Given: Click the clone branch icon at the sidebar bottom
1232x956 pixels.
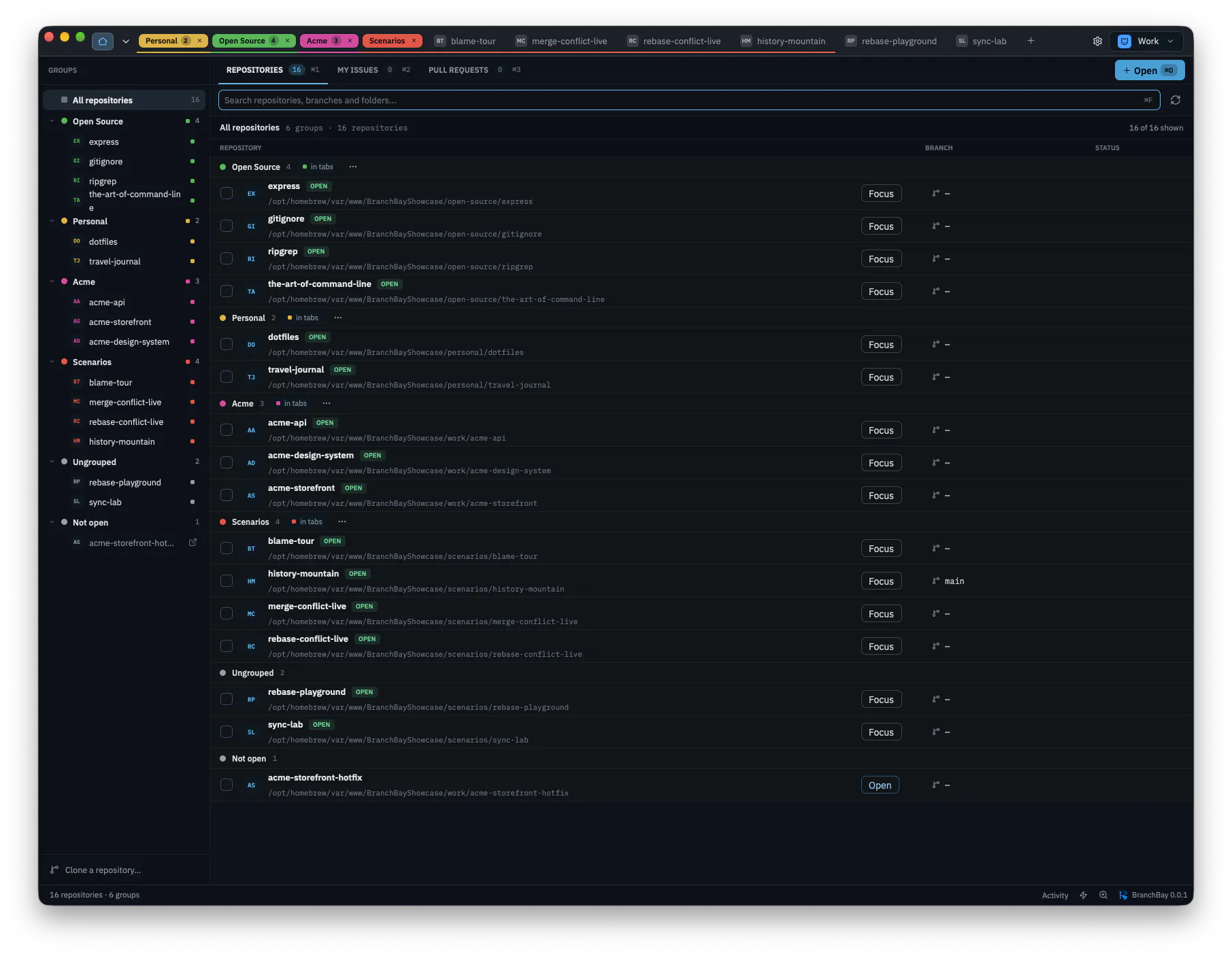Looking at the screenshot, I should click(x=54, y=870).
